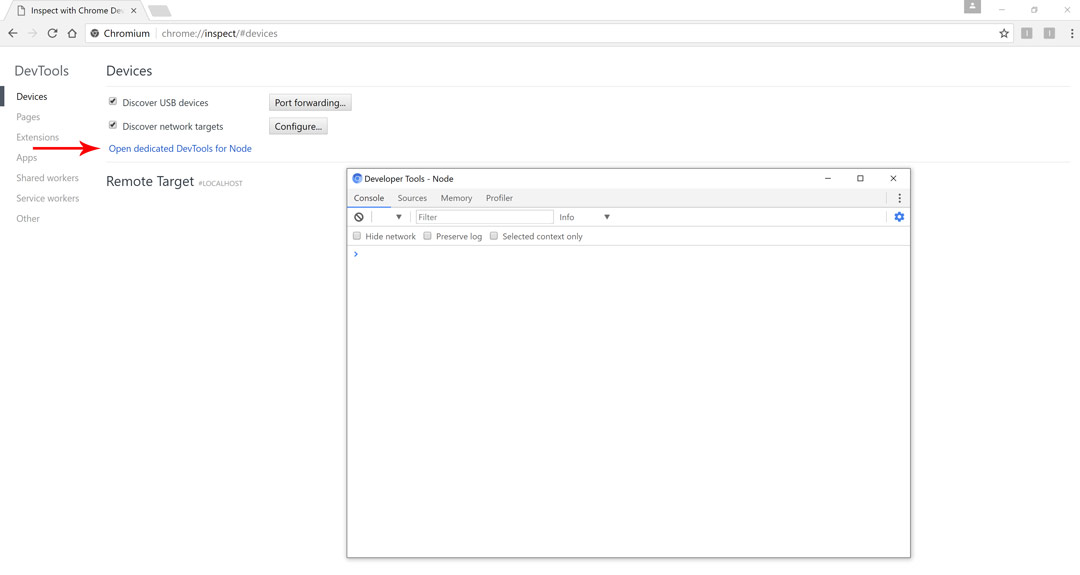The height and width of the screenshot is (575, 1080).
Task: Click the Developer Tools Node window icon
Action: (357, 178)
